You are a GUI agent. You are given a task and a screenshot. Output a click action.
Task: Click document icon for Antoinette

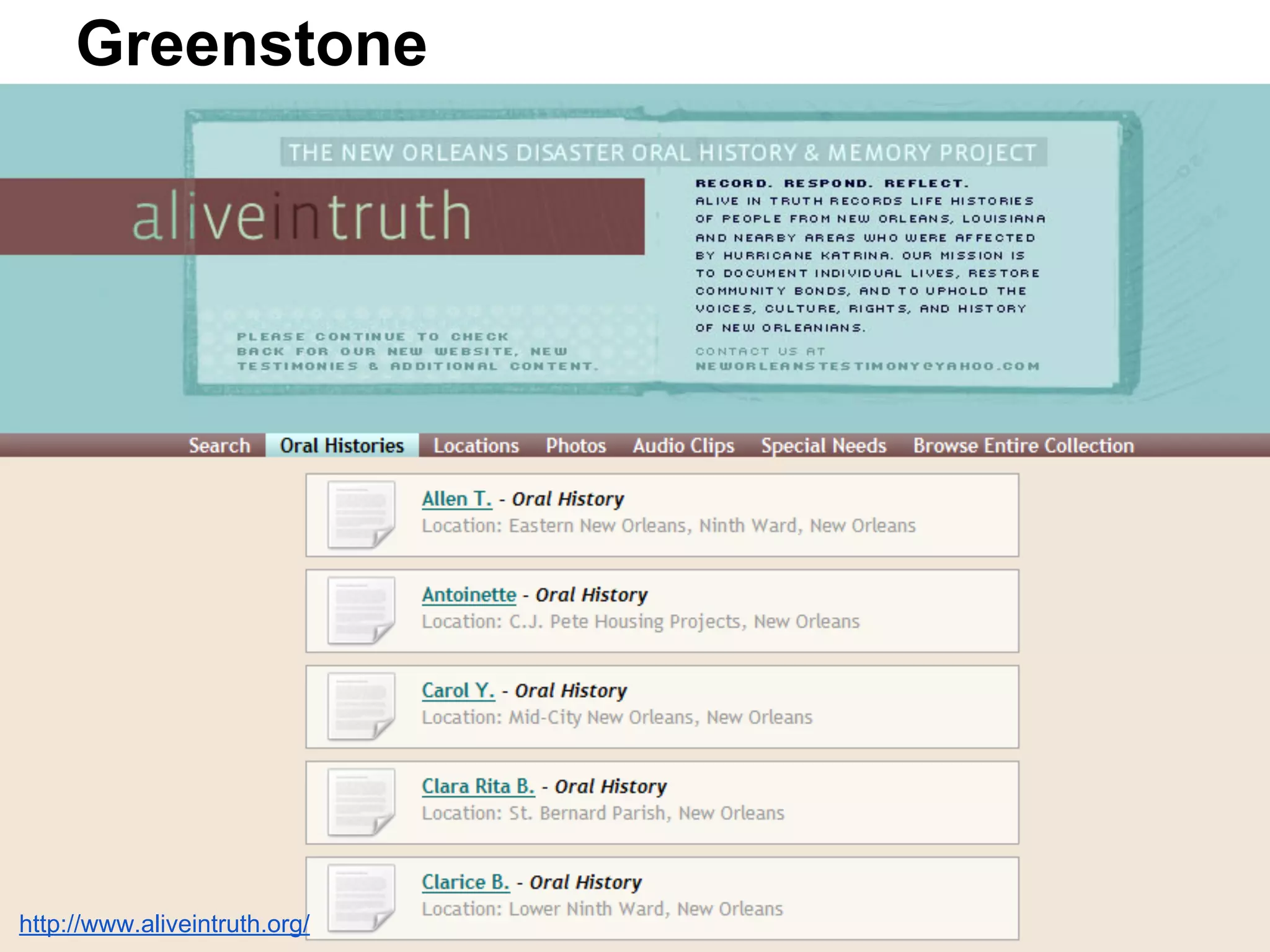361,611
